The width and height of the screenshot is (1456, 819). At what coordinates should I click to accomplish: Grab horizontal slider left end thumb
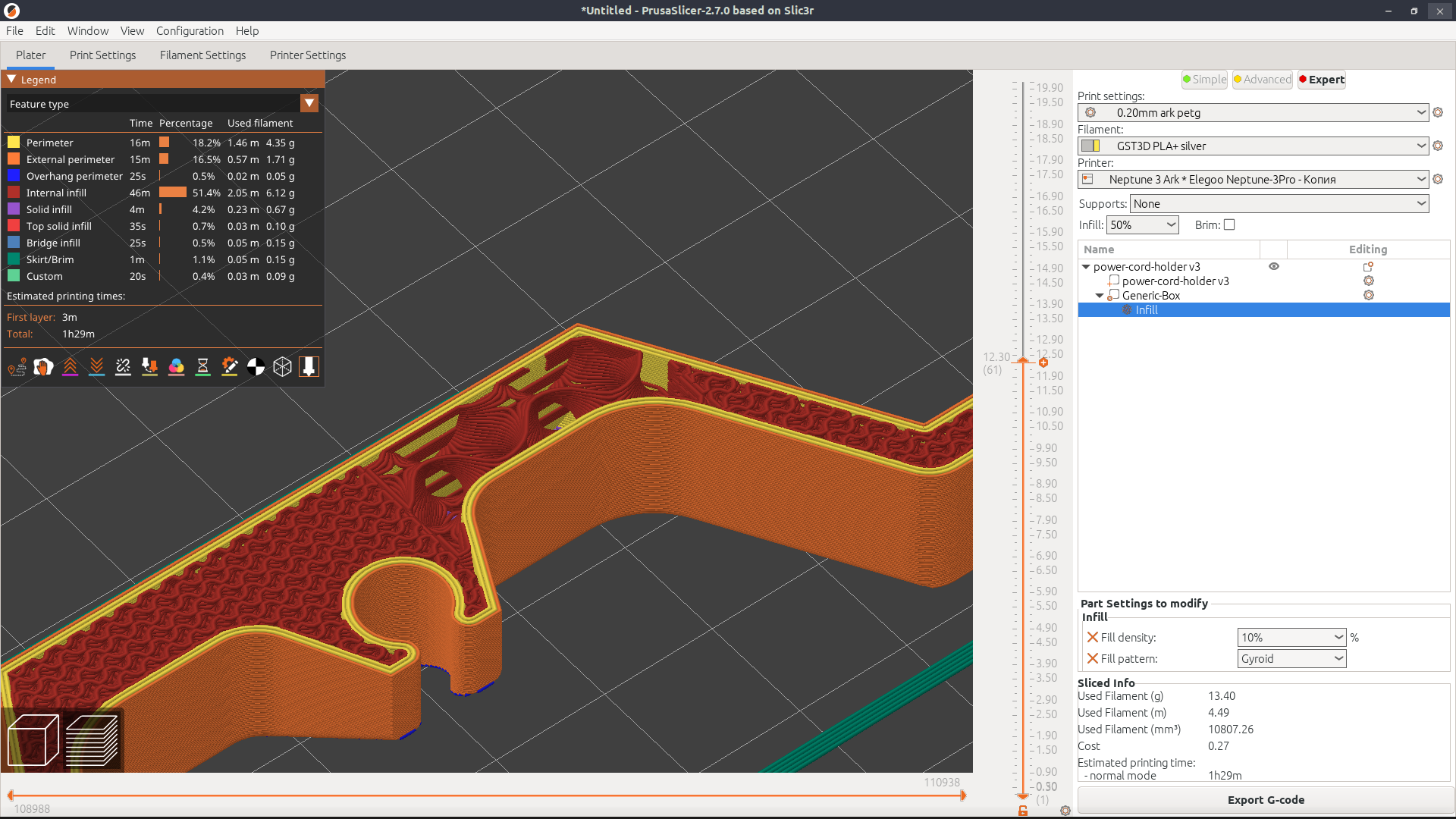(x=11, y=795)
